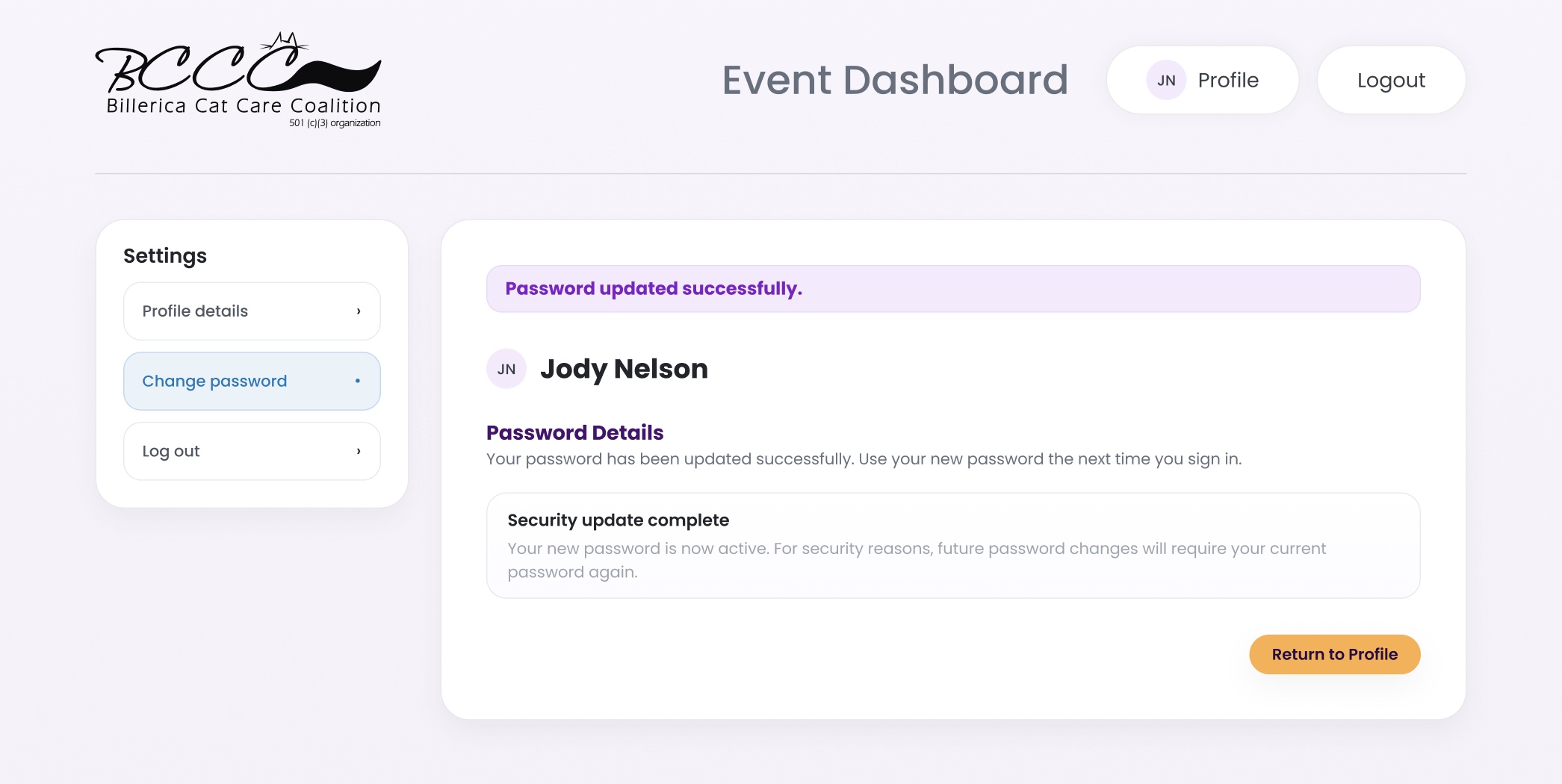Open the header Profile button
1562x784 pixels.
point(1202,81)
